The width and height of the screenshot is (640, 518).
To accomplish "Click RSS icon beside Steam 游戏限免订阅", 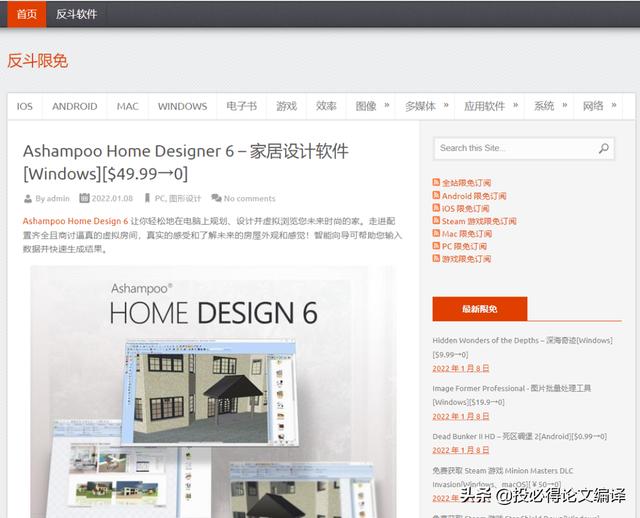I will pyautogui.click(x=436, y=221).
